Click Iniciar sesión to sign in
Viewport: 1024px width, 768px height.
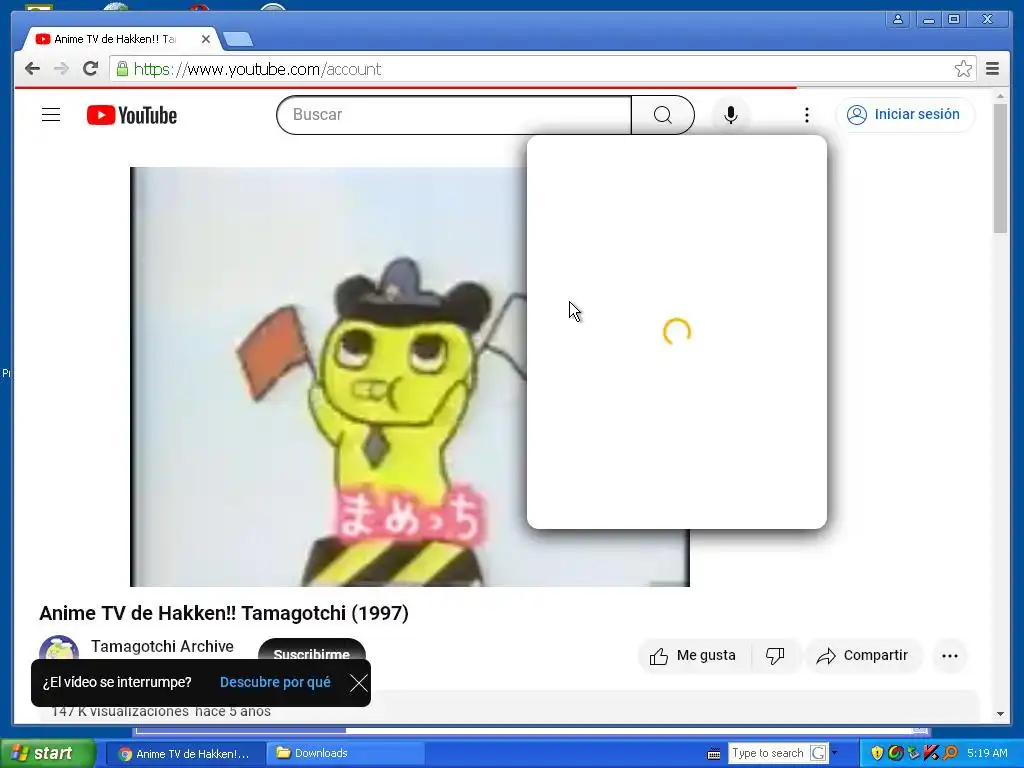[904, 115]
